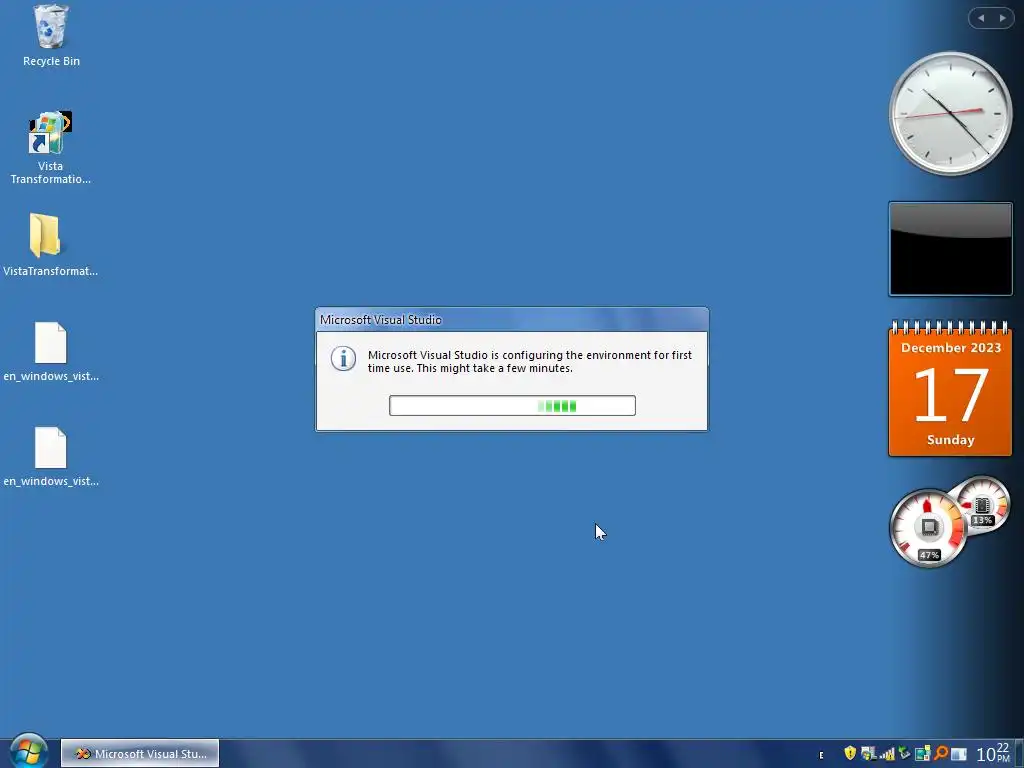Go to previous sidebar gadget page arrow

981,18
